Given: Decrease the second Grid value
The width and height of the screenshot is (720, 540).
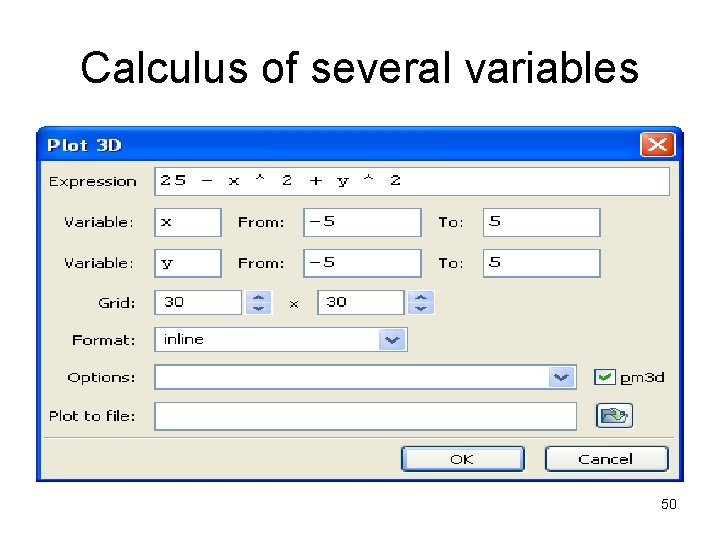Looking at the screenshot, I should [422, 308].
